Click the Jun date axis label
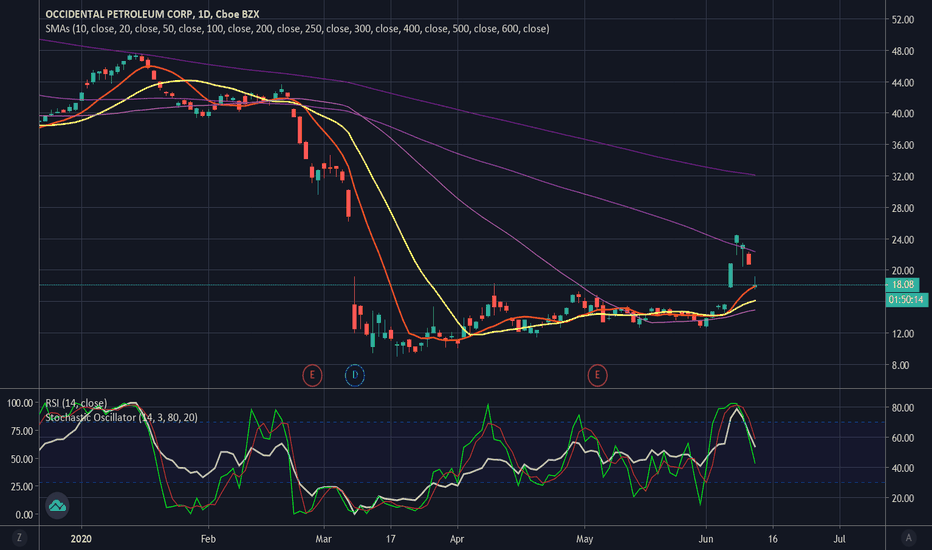This screenshot has height=550, width=932. 706,539
